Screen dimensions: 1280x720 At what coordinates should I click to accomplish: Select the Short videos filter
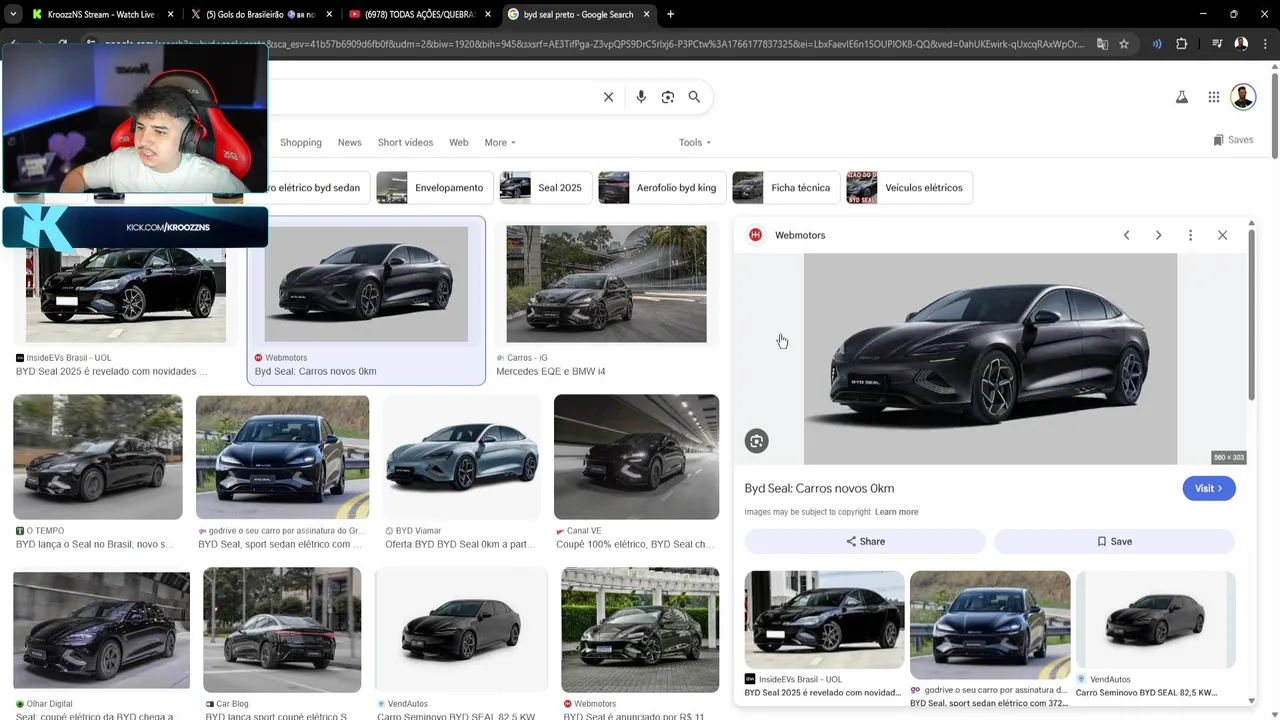405,142
